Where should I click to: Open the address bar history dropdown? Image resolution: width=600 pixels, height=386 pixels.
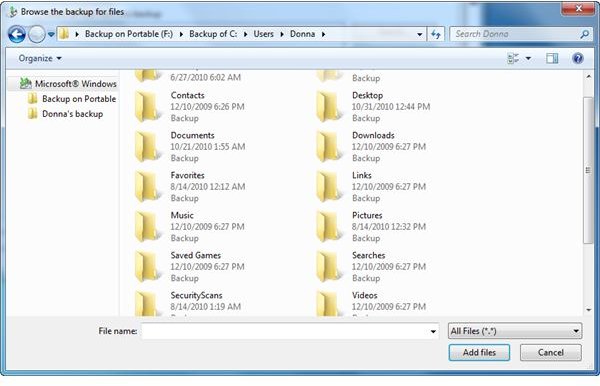tap(420, 34)
